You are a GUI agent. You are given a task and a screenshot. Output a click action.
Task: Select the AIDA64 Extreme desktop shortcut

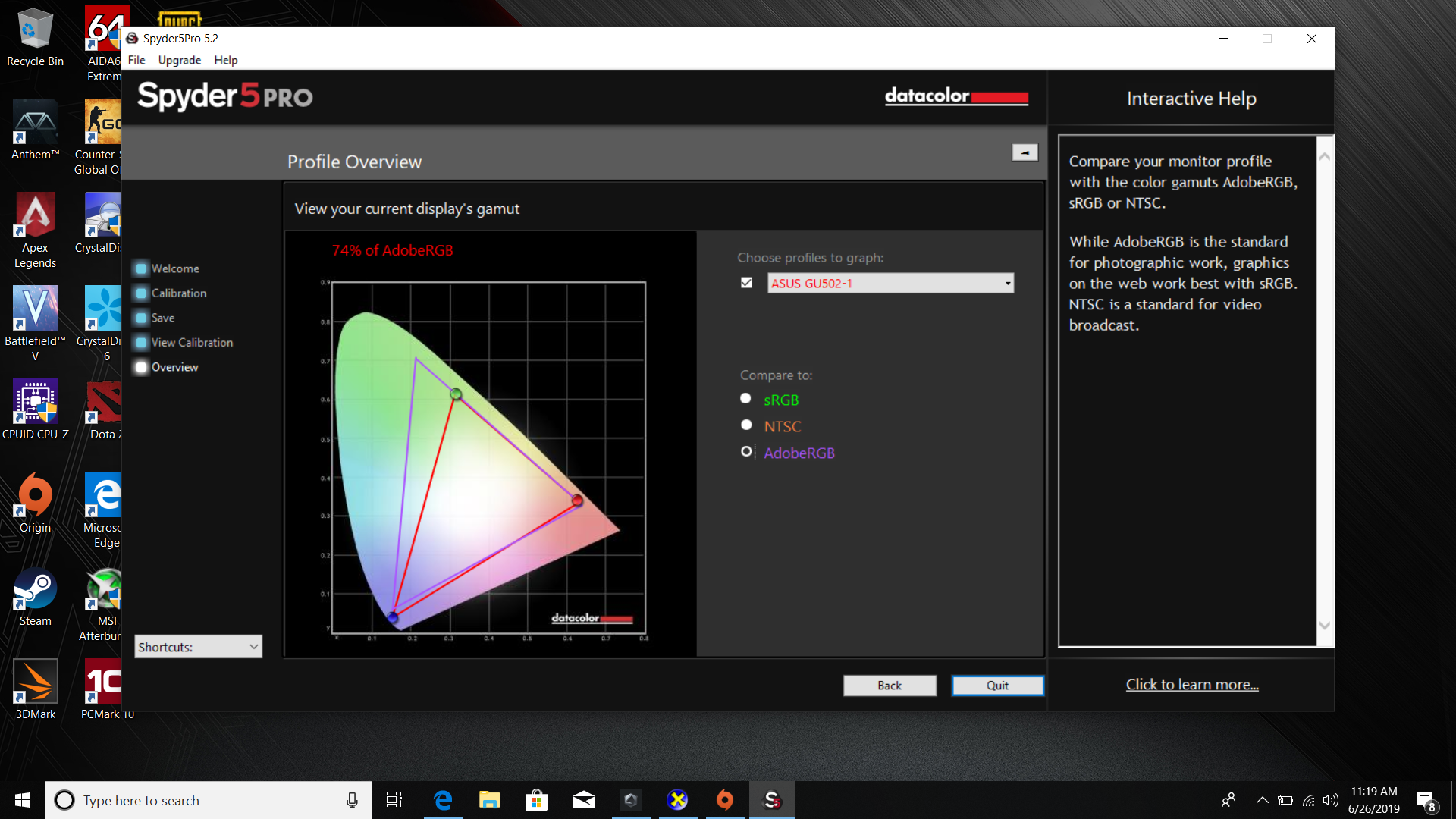tap(105, 45)
